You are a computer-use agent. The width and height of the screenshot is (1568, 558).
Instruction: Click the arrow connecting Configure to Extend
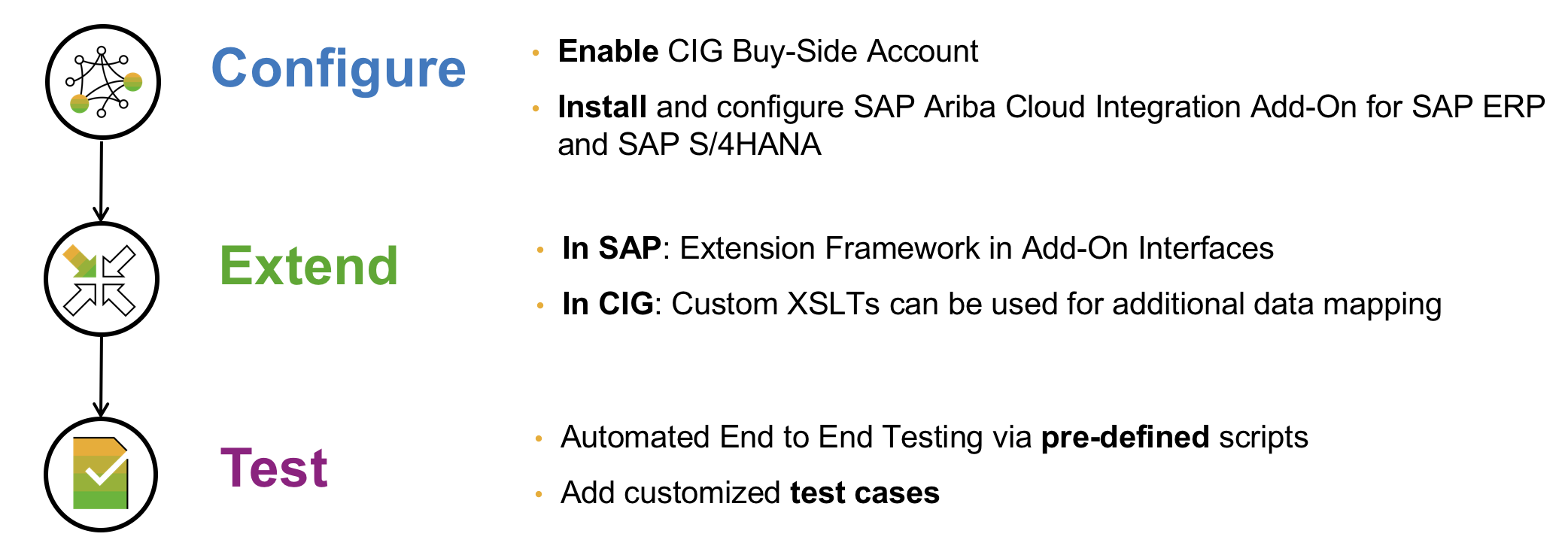pyautogui.click(x=101, y=180)
